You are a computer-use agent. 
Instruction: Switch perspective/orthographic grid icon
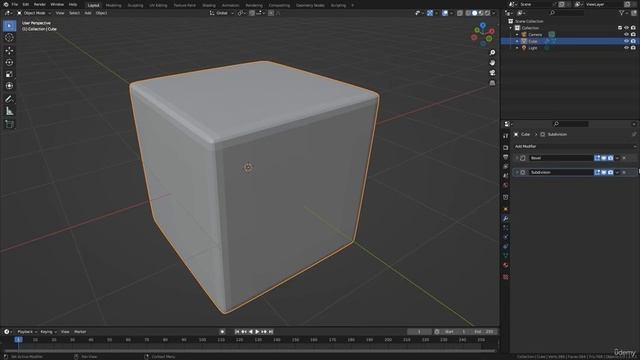492,83
